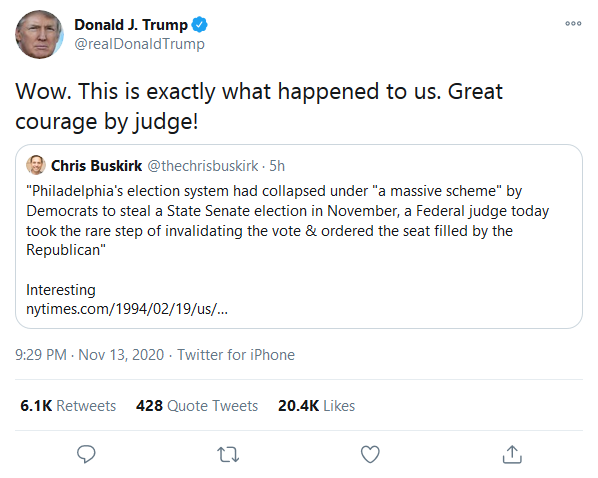
Task: Like the tweet with heart icon
Action: 370,454
